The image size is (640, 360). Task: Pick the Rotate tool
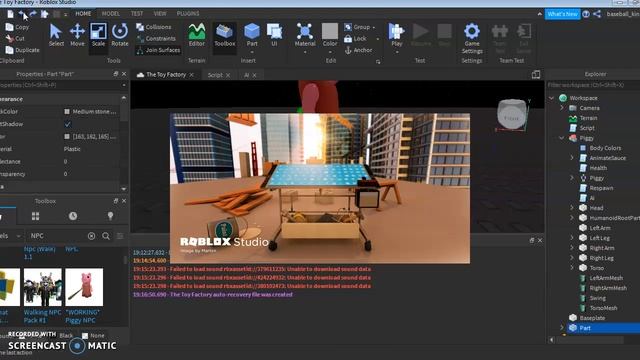tap(120, 35)
